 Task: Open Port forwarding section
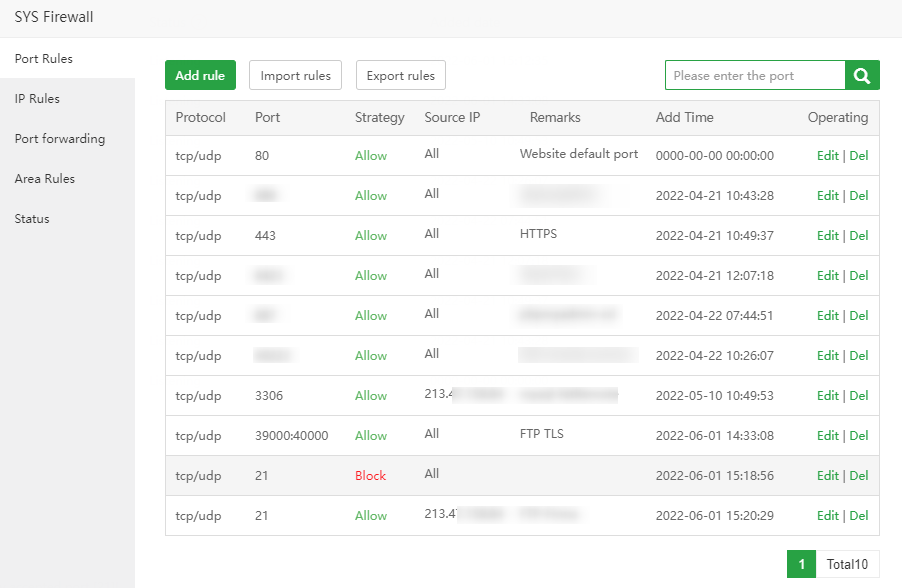coord(60,139)
